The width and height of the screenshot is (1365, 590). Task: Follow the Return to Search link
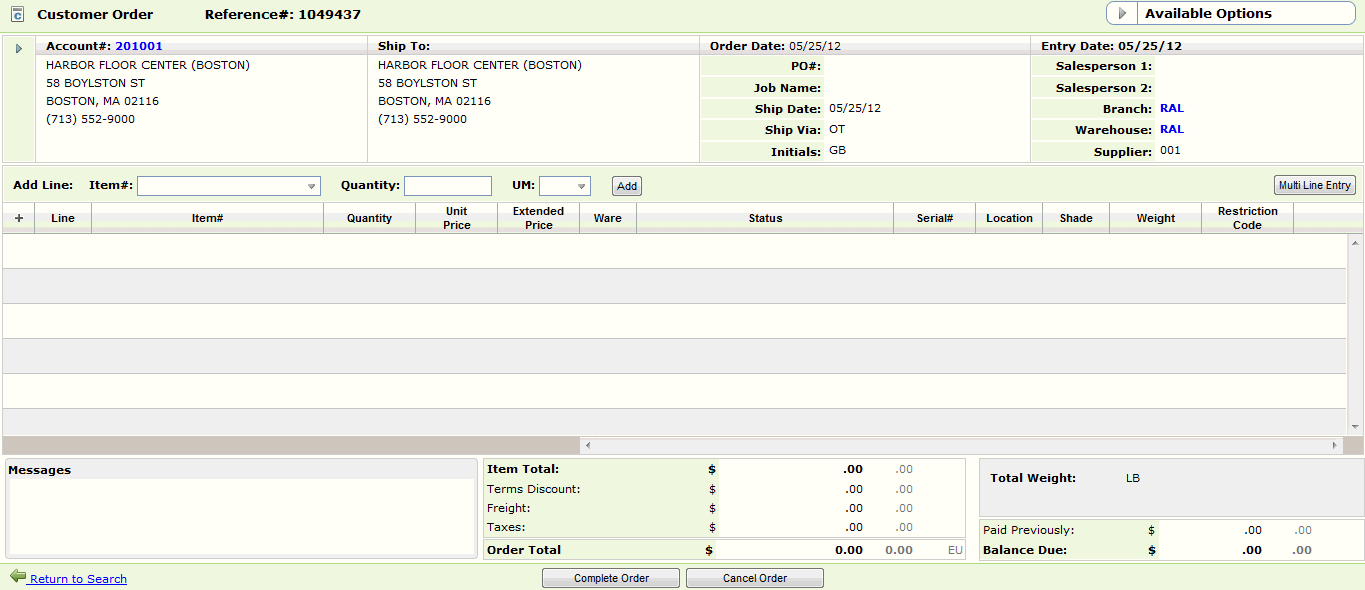click(x=78, y=579)
